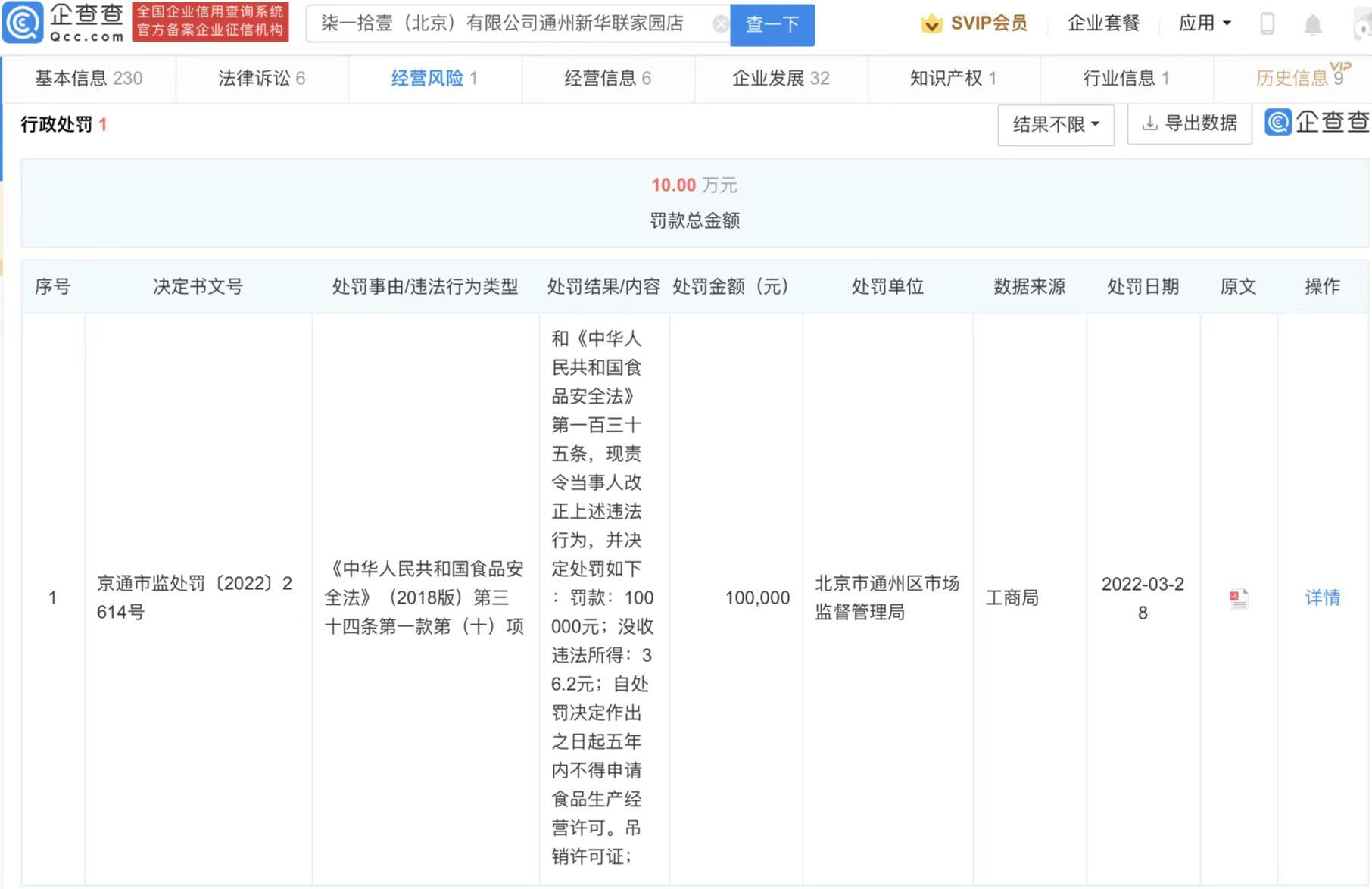Open the original PDF document icon
Viewport: 1372px width, 889px height.
1239,598
